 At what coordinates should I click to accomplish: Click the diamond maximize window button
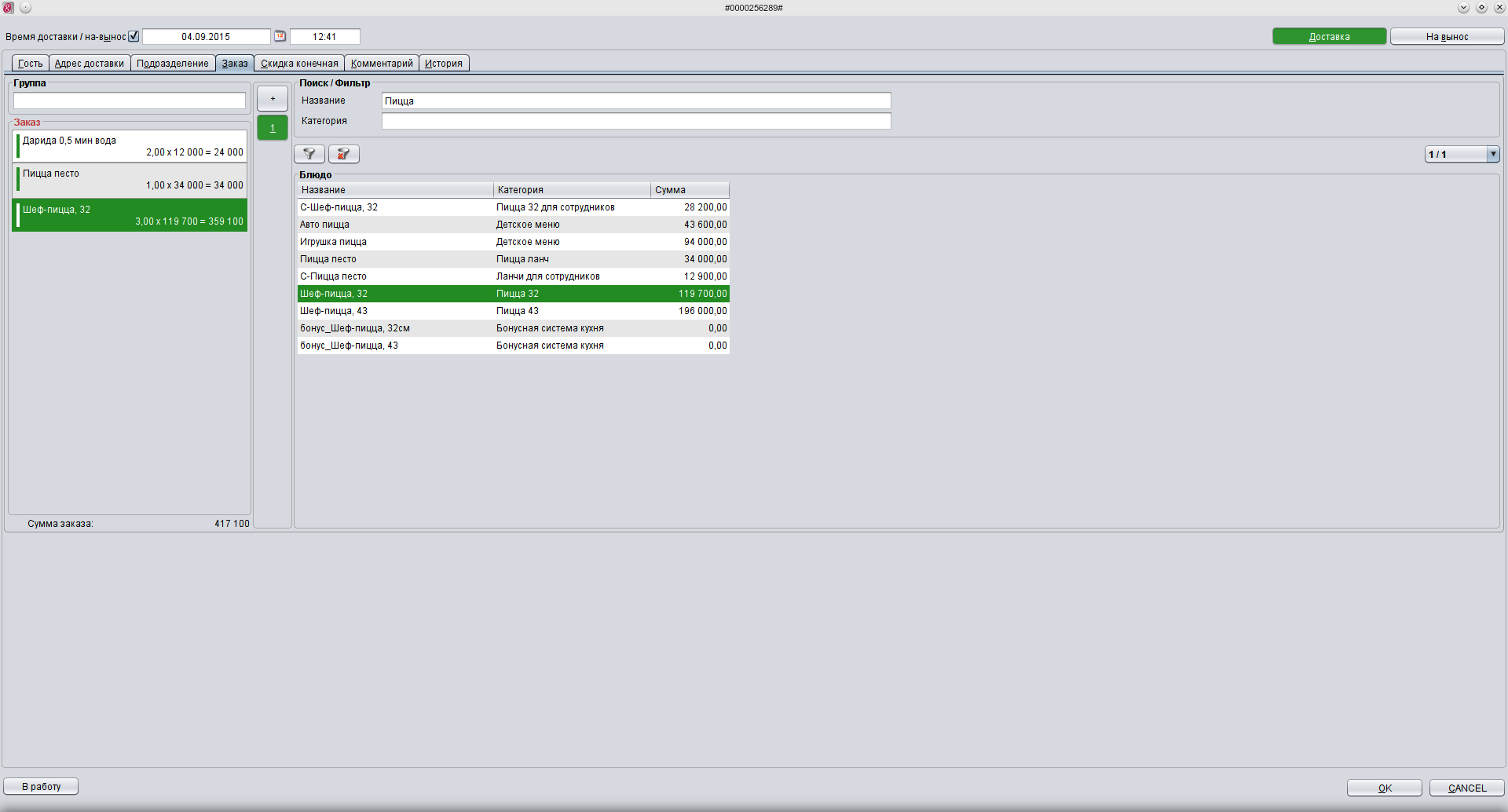pyautogui.click(x=1481, y=8)
